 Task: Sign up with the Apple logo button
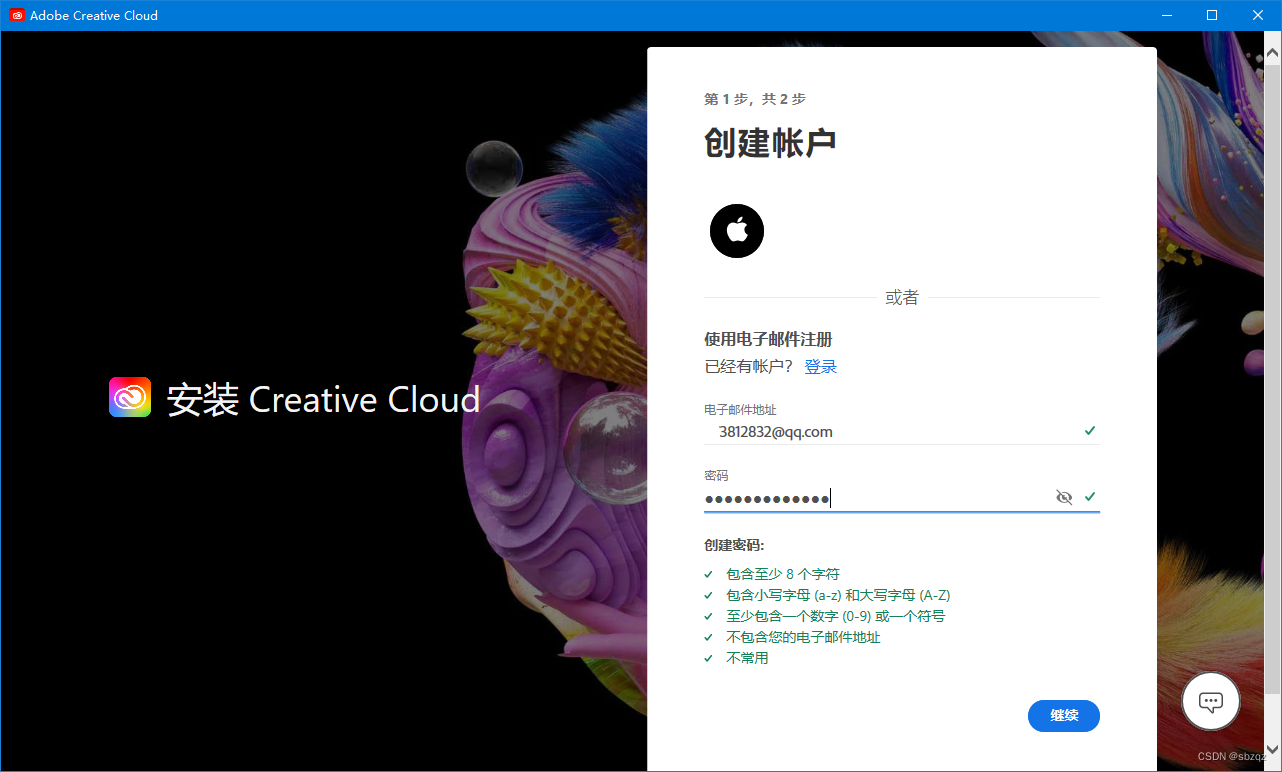(x=737, y=231)
